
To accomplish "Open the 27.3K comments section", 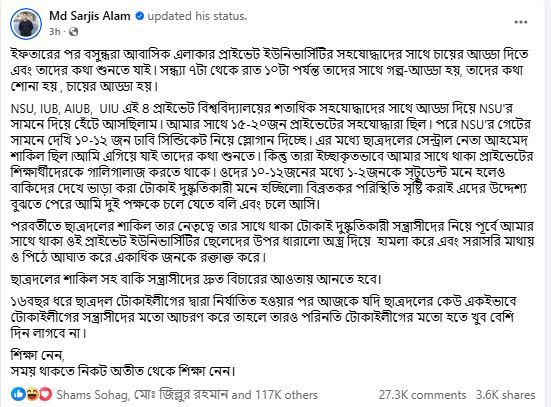I will 422,395.
